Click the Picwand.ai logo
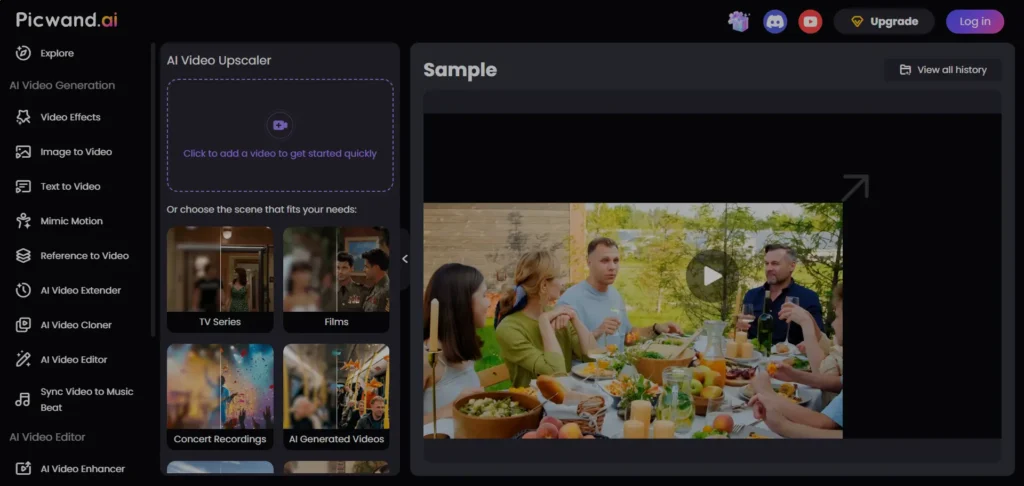 tap(67, 20)
